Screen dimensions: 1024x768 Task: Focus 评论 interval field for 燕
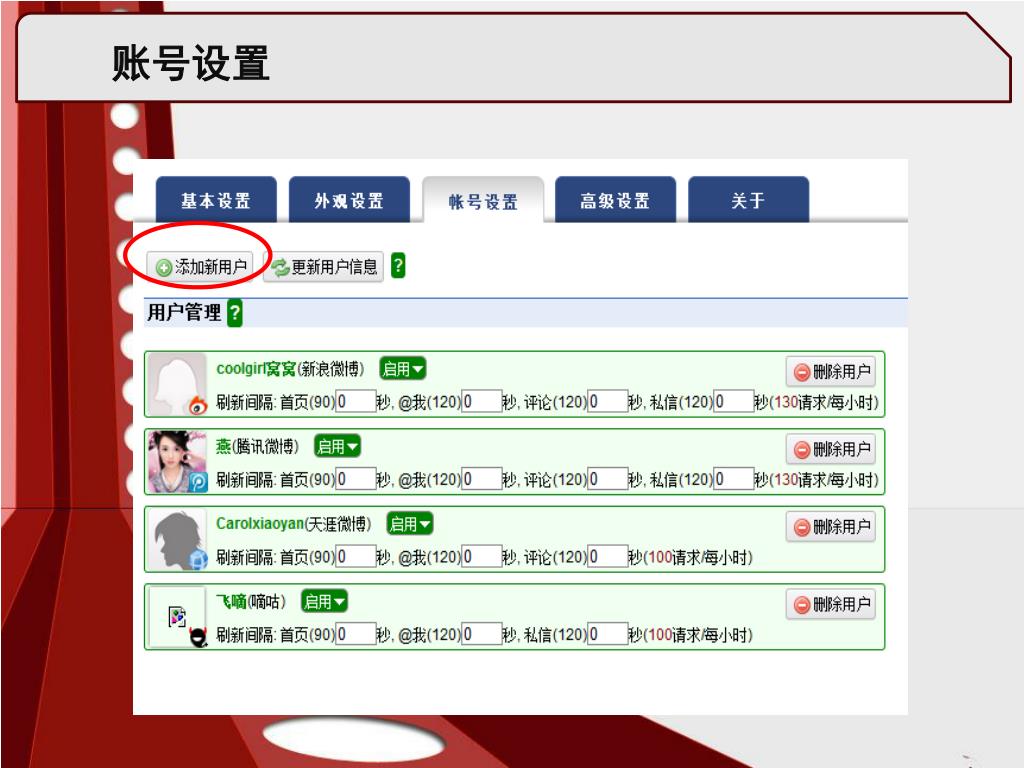(x=608, y=479)
